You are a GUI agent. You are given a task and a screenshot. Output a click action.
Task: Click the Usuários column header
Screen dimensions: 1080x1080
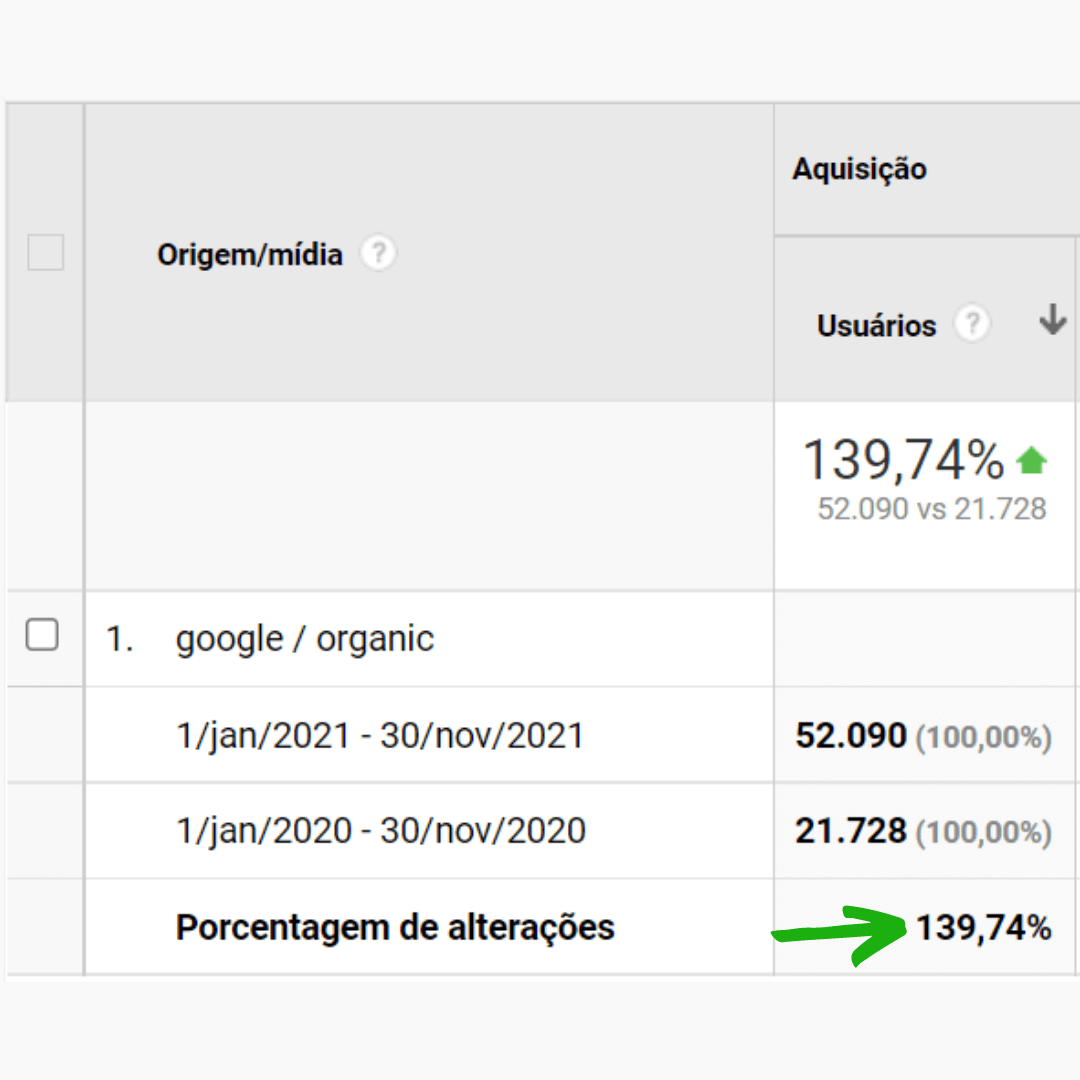tap(876, 325)
